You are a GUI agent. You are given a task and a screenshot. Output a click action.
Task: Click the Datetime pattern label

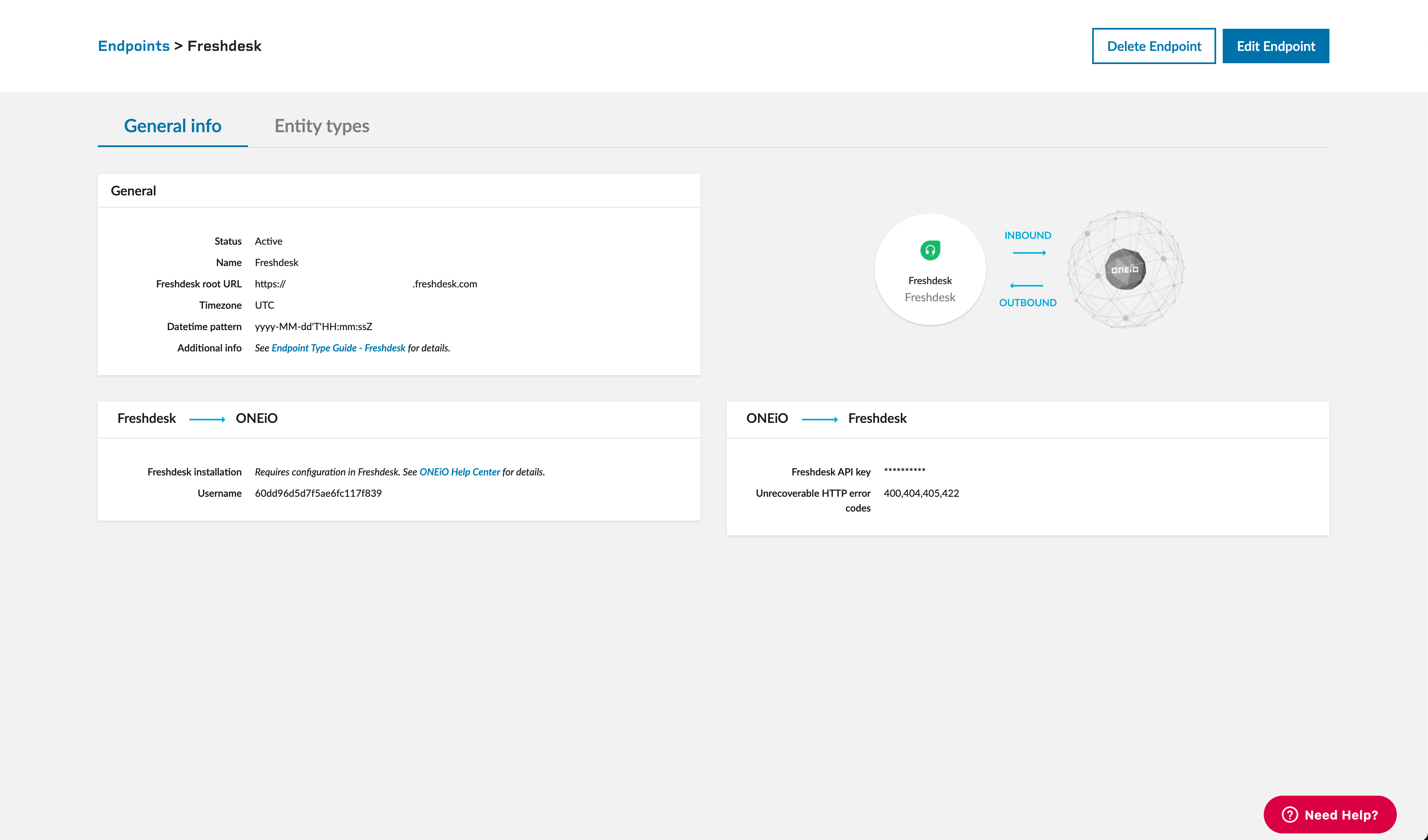tap(204, 326)
